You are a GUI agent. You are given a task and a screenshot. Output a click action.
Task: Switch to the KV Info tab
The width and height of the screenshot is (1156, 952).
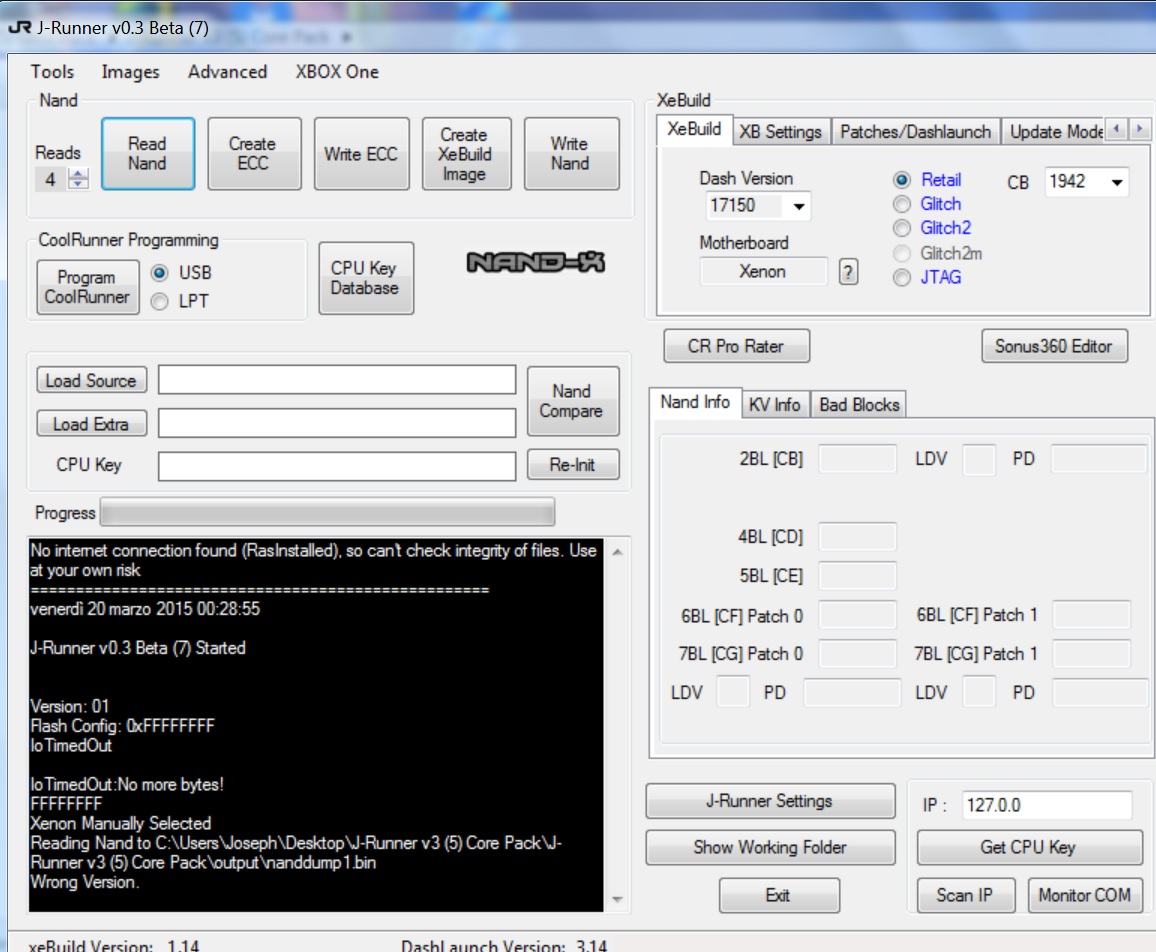pos(775,405)
